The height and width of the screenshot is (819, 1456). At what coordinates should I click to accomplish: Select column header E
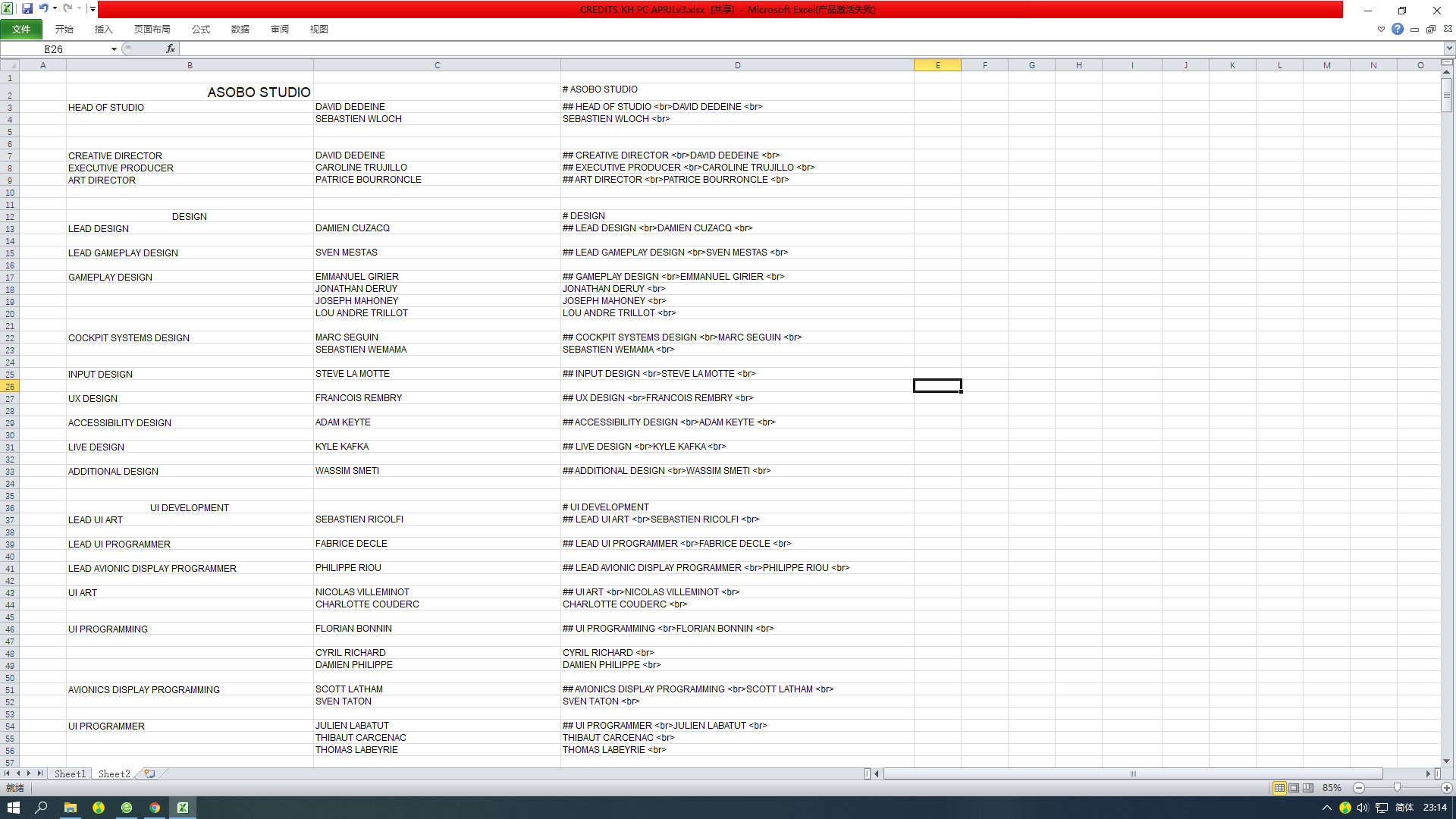pyautogui.click(x=937, y=65)
